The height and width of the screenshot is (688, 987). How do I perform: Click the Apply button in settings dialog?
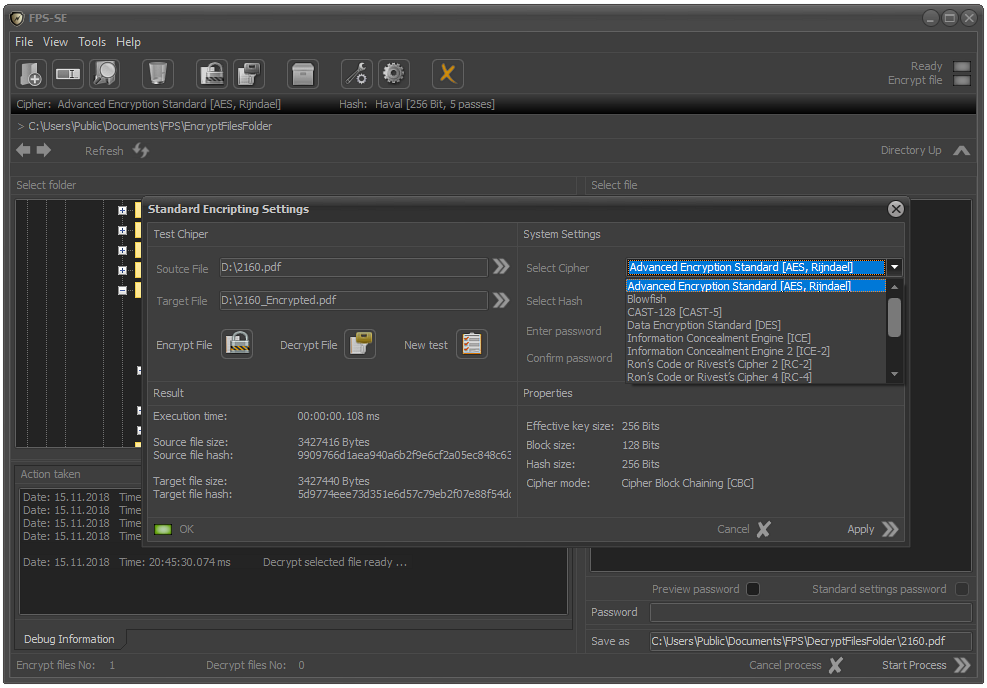[872, 529]
